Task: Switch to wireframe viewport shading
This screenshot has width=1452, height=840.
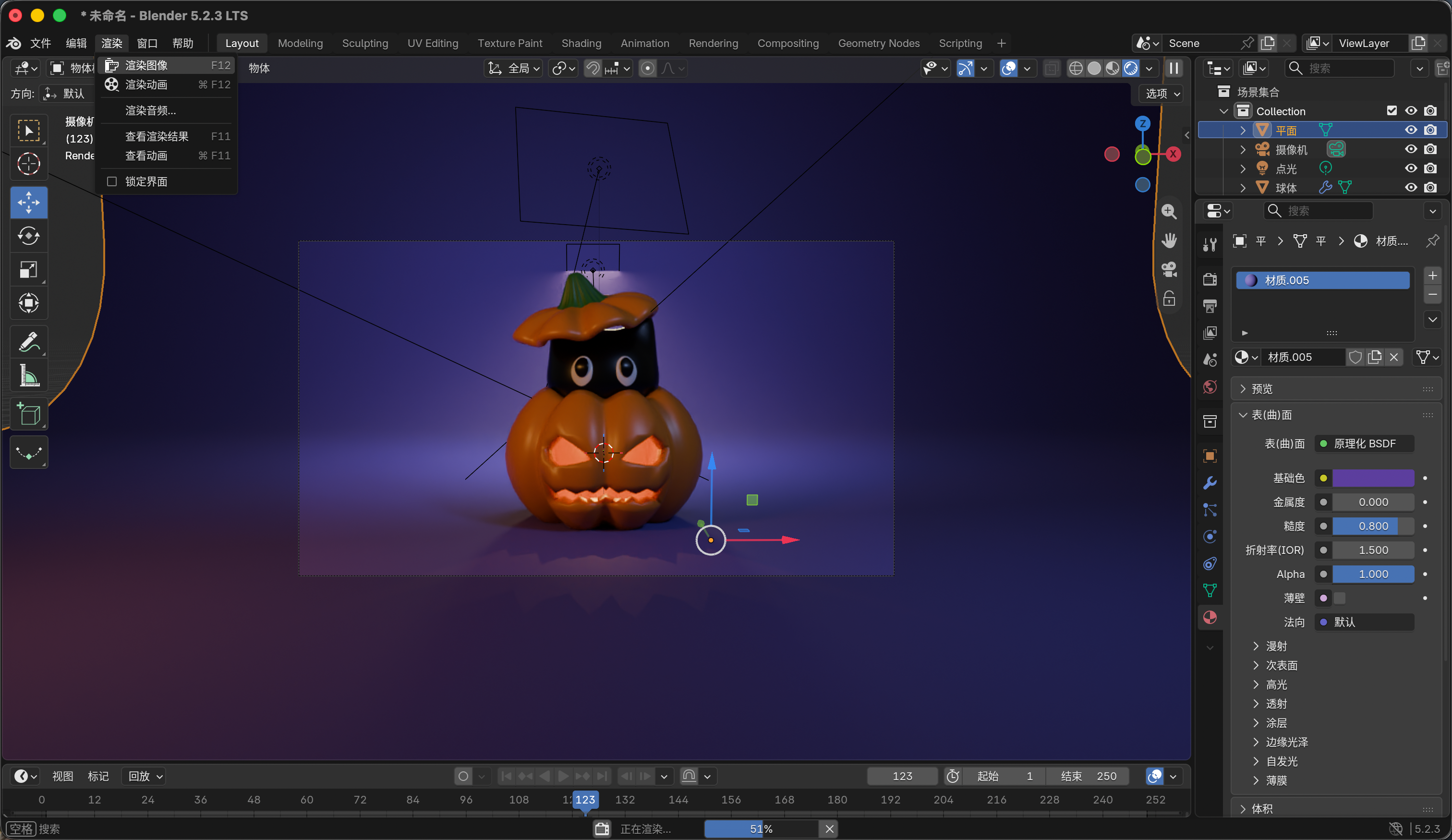Action: (1075, 68)
